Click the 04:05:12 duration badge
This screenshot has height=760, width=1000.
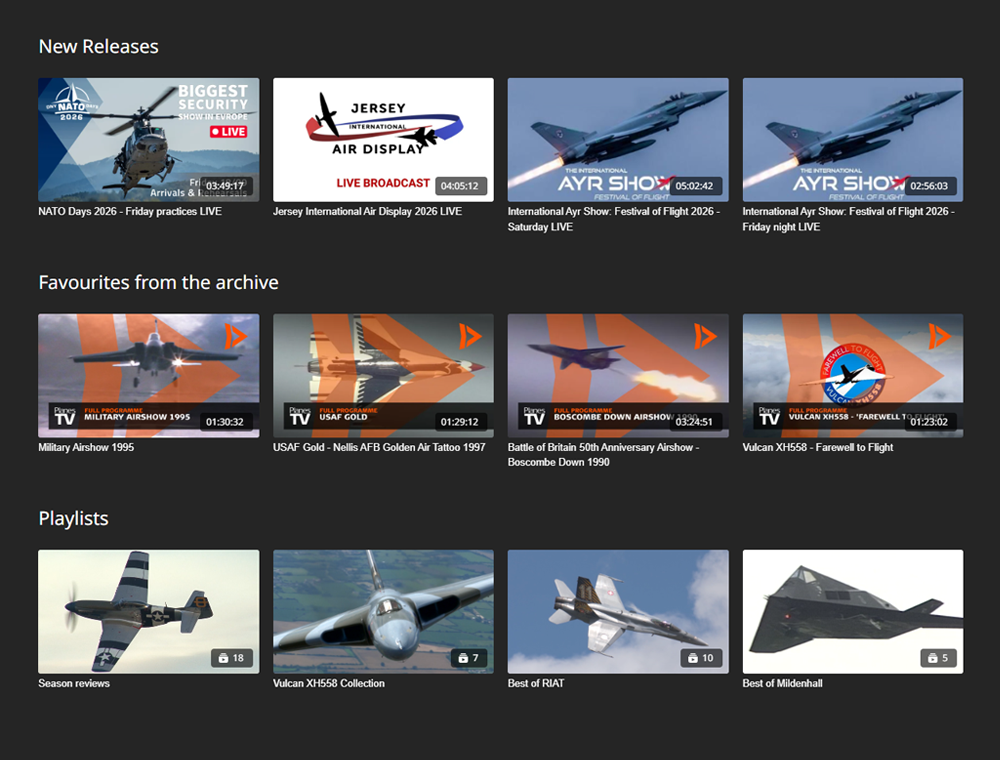[x=460, y=186]
